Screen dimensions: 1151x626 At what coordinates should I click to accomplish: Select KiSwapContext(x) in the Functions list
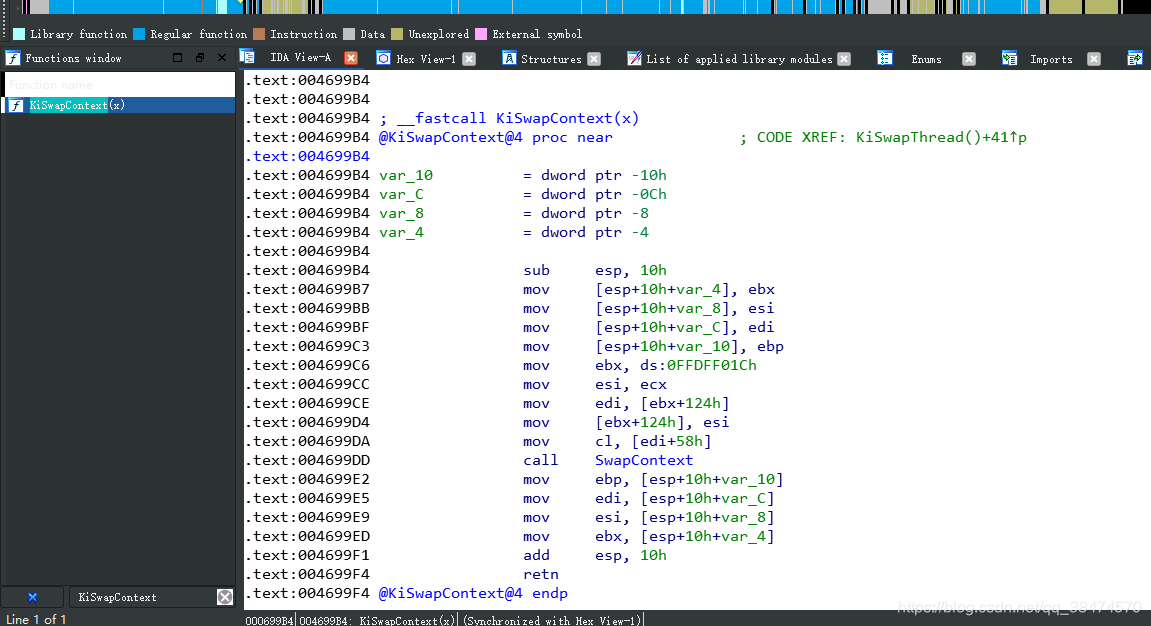[118, 105]
